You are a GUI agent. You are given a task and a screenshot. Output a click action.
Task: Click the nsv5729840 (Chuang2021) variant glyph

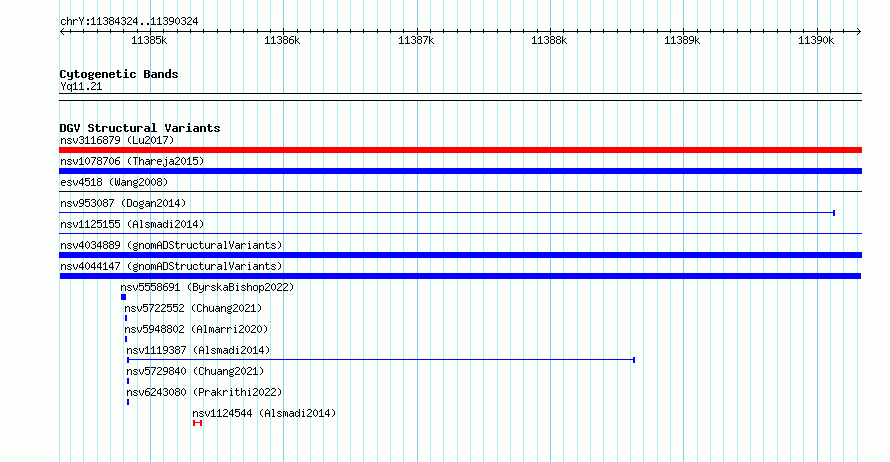tap(128, 381)
